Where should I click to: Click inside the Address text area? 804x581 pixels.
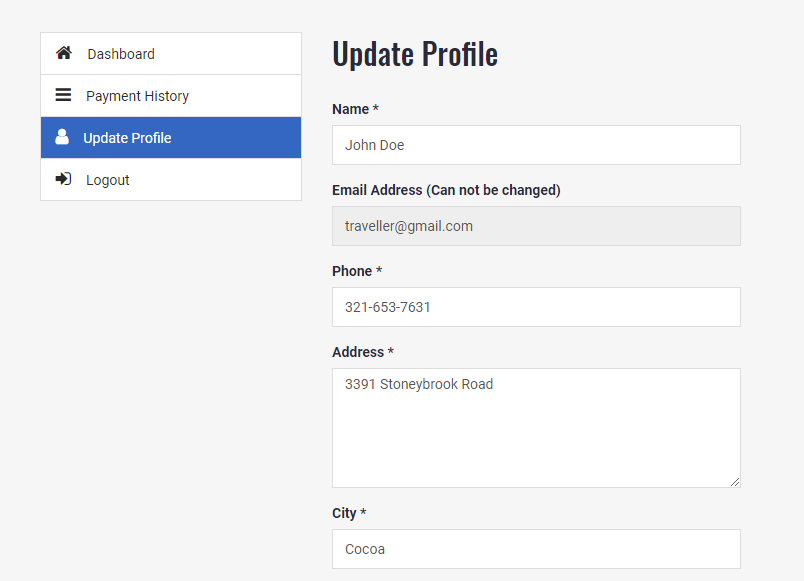(x=536, y=428)
